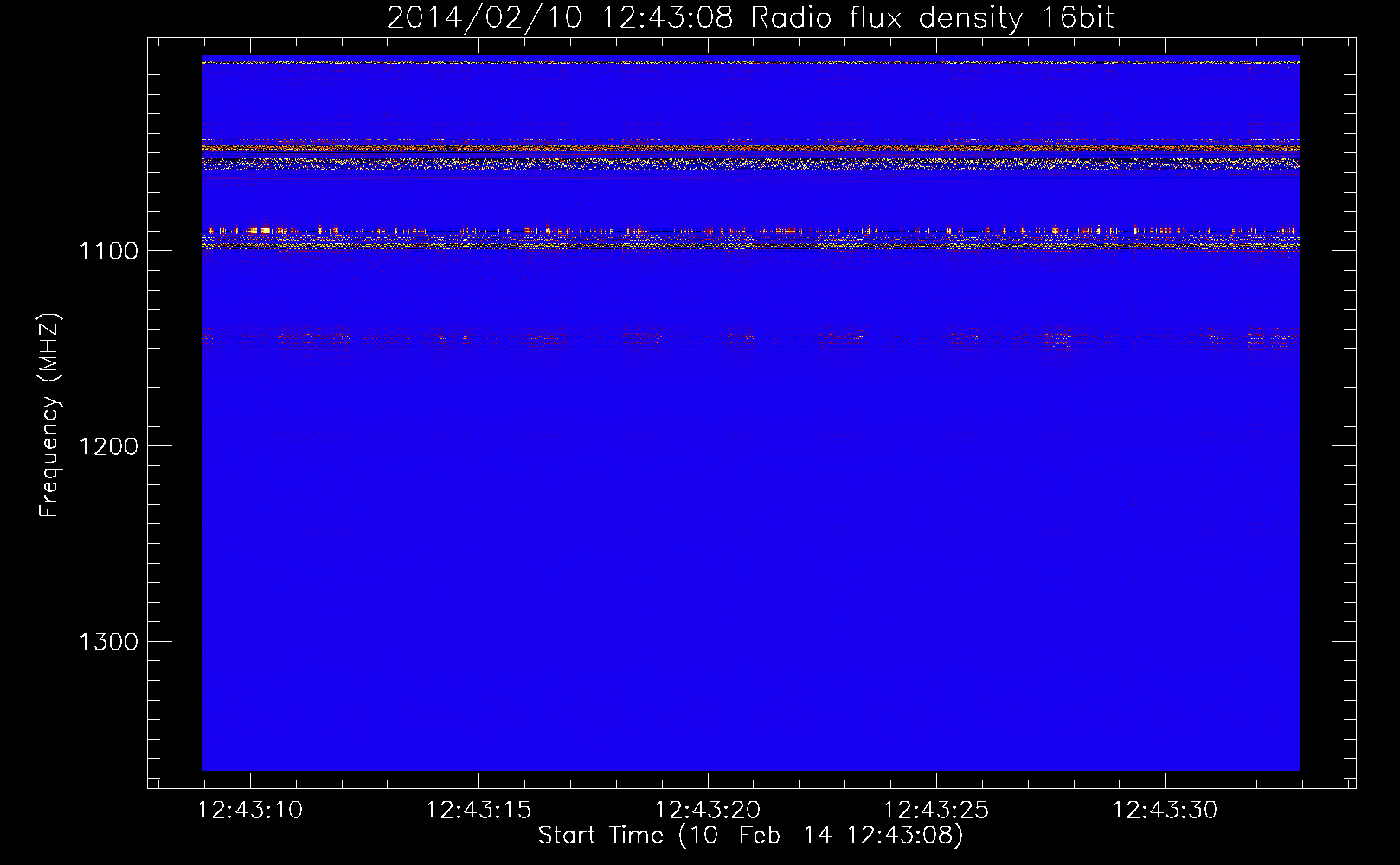
Task: Click the 1100 frequency tick label
Action: 108,251
